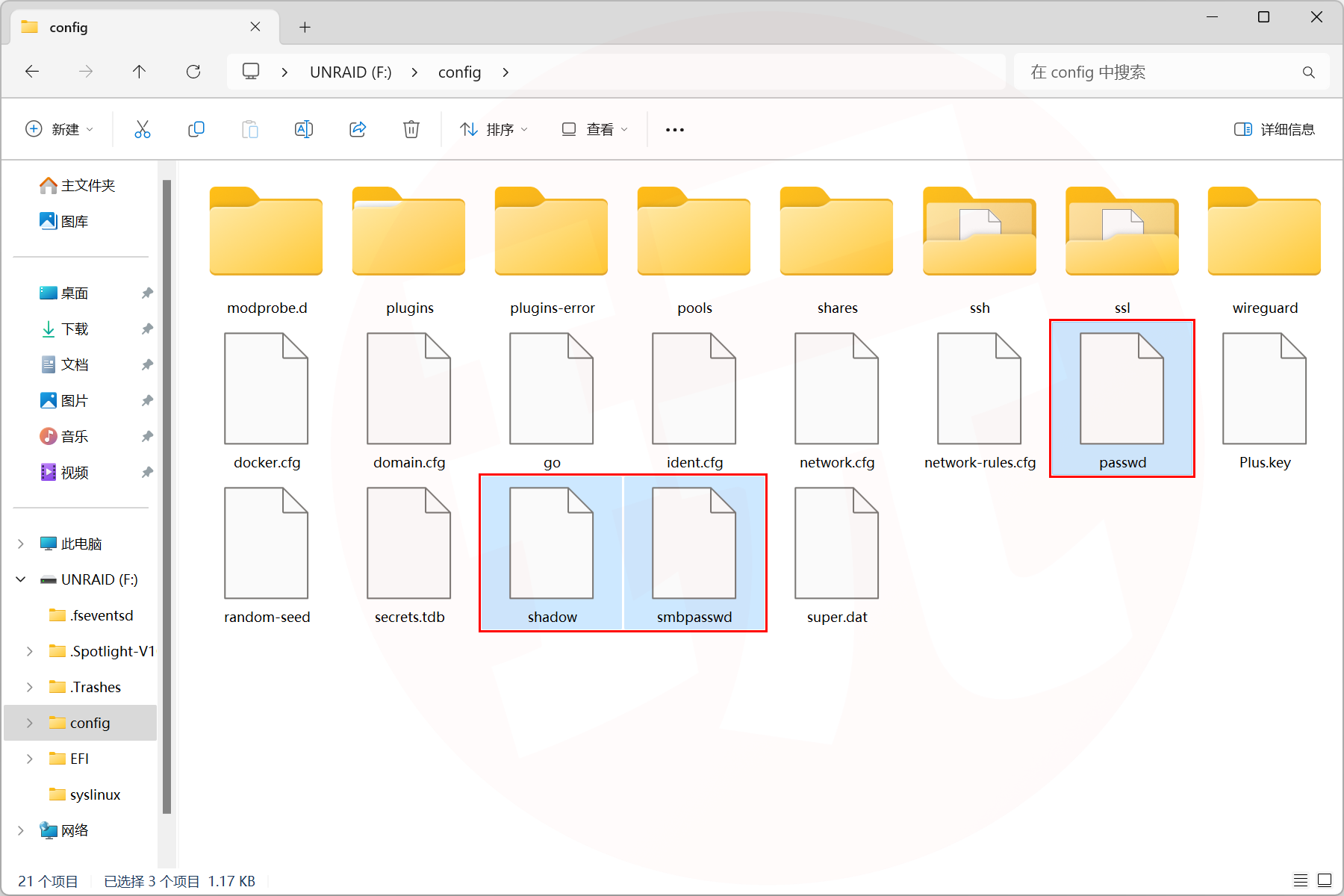Click the Rename icon
This screenshot has height=896, width=1344.
304,129
